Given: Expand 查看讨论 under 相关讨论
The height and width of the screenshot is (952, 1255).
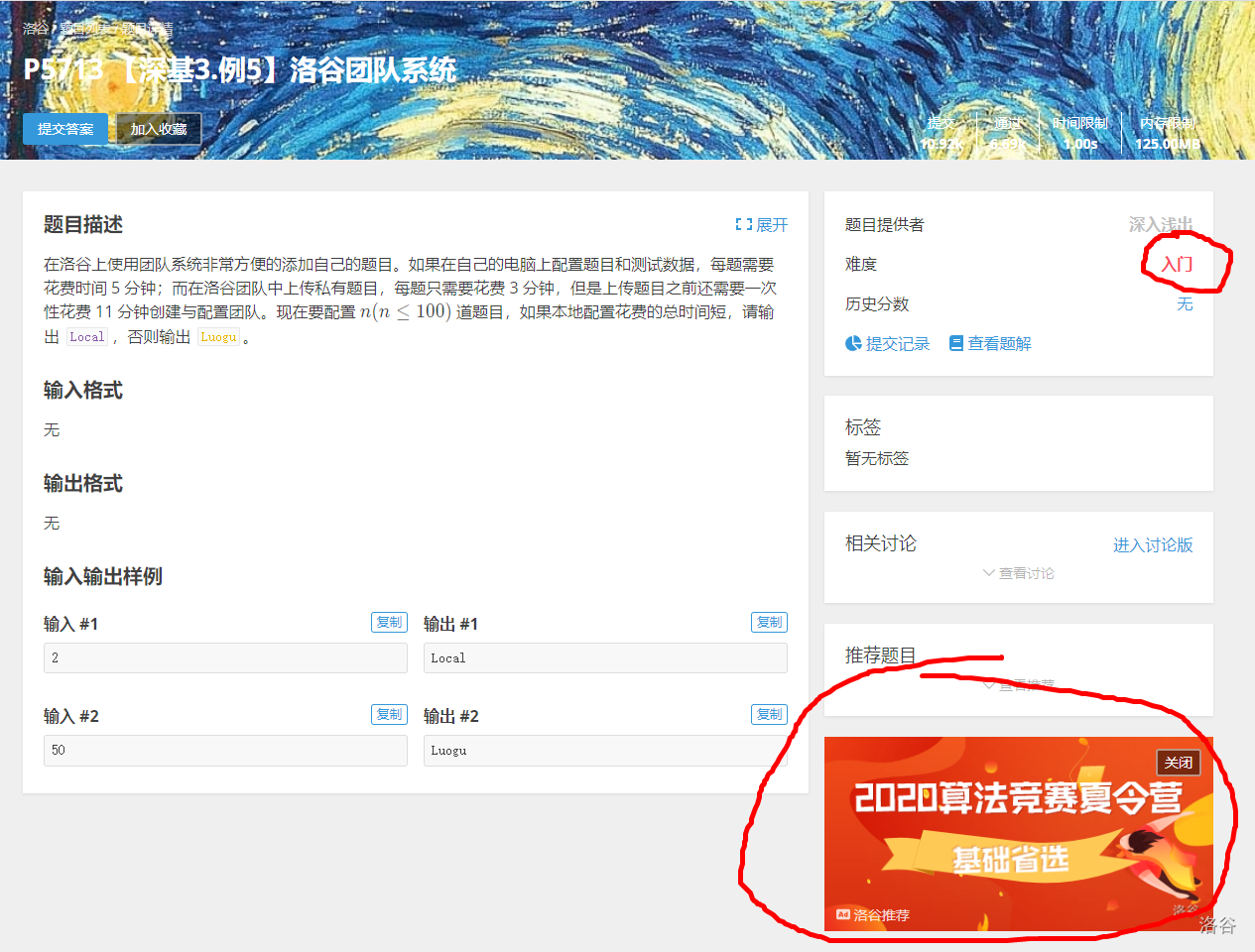Looking at the screenshot, I should [1018, 573].
